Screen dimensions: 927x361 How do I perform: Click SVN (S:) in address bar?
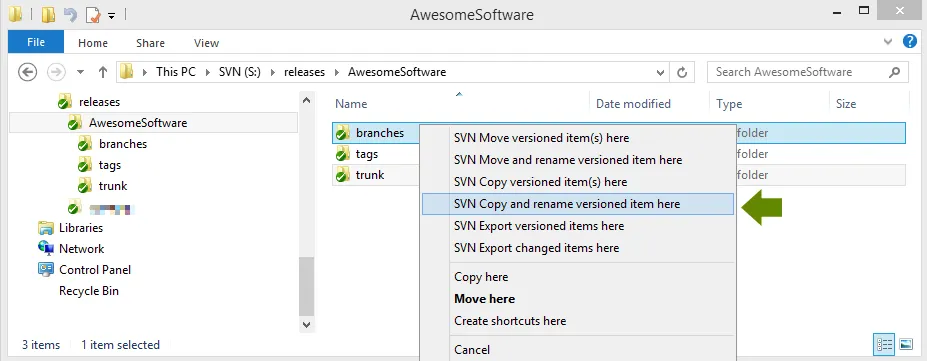coord(239,72)
